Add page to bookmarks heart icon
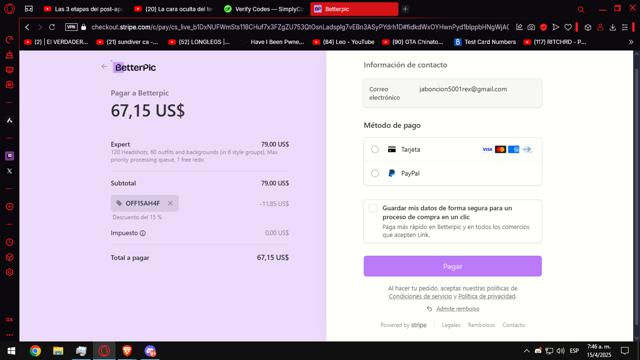 tap(568, 27)
